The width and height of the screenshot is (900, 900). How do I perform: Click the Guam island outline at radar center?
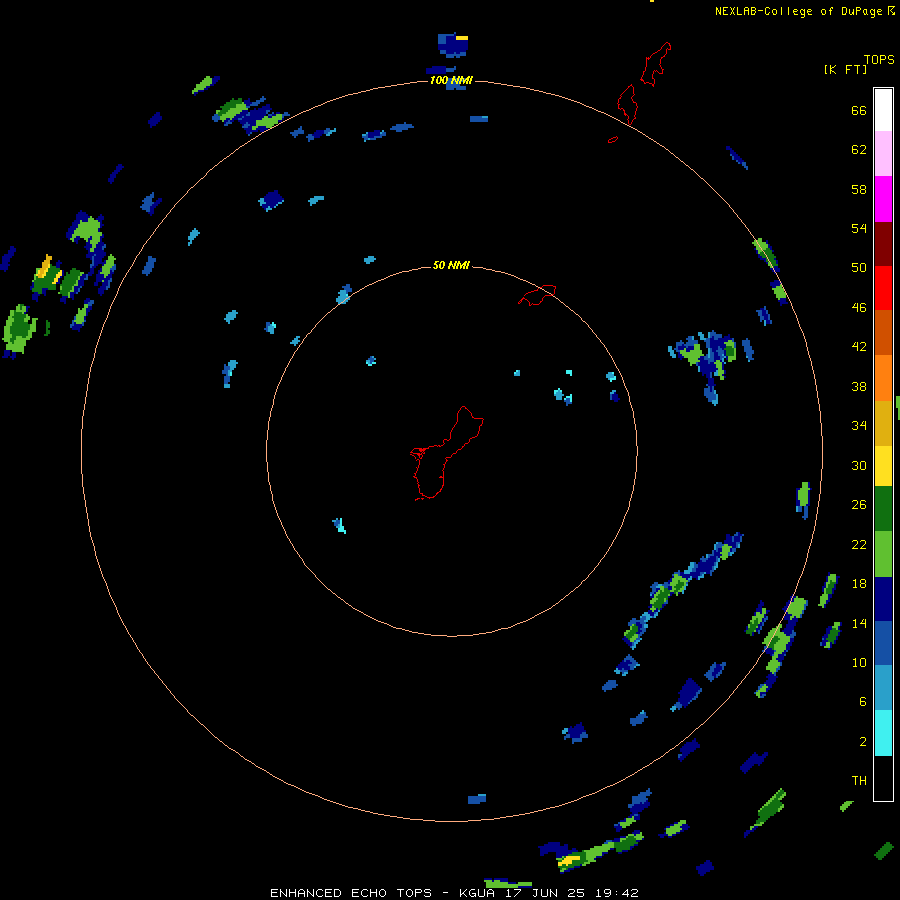tap(447, 453)
